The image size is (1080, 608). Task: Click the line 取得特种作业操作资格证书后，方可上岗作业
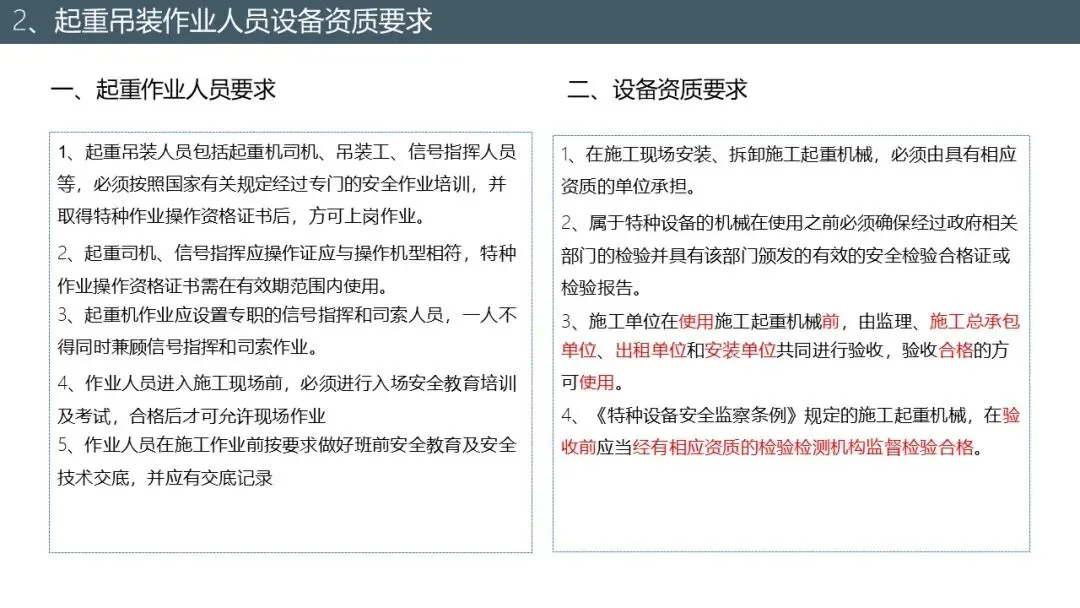242,216
